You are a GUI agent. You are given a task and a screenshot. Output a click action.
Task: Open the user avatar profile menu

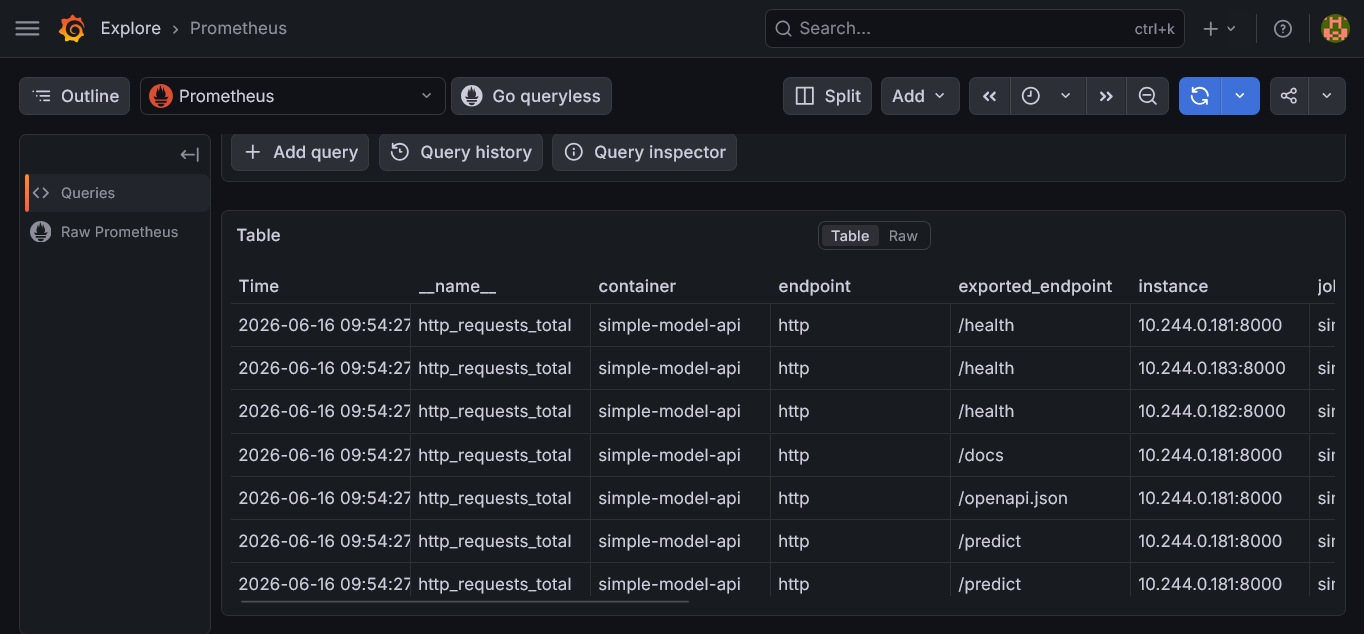(1335, 29)
